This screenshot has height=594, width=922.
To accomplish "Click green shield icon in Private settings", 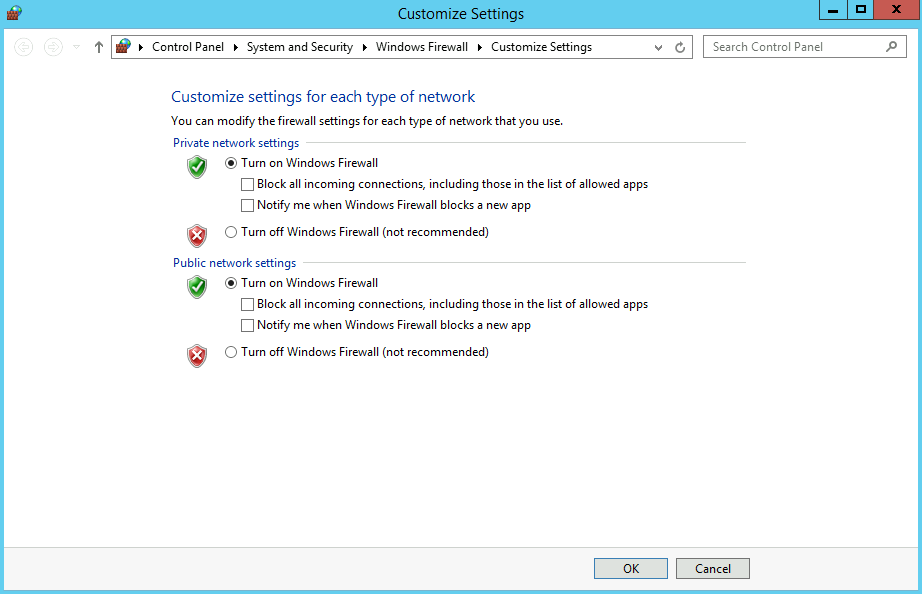I will tap(197, 167).
